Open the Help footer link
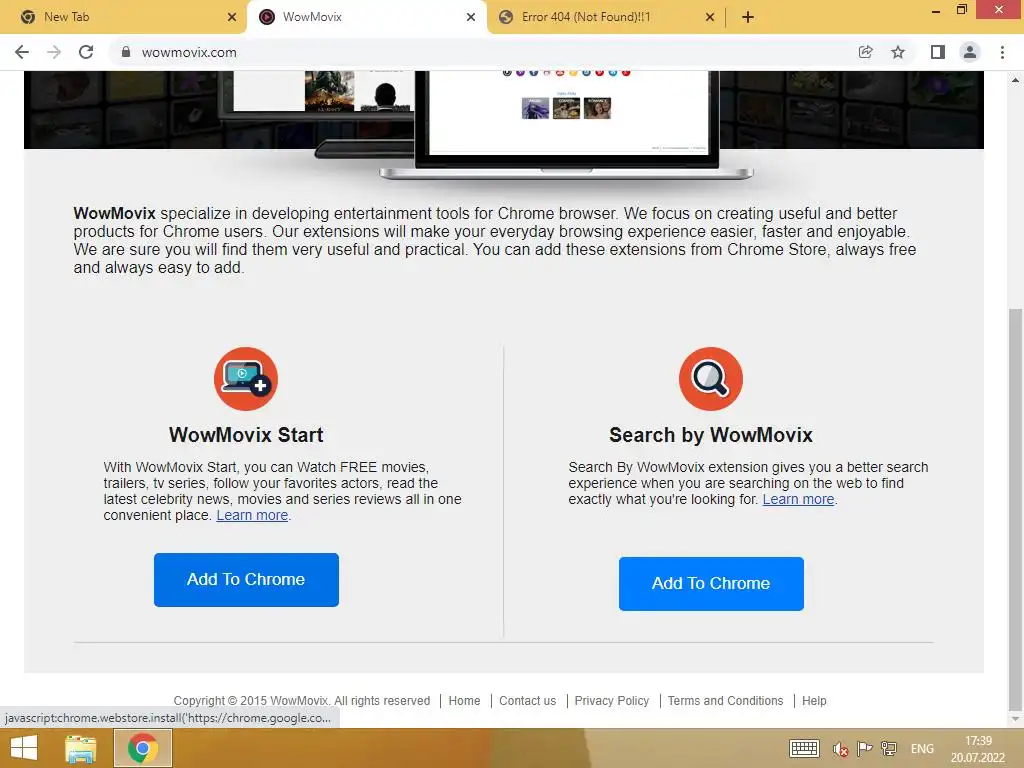1024x768 pixels. 814,701
